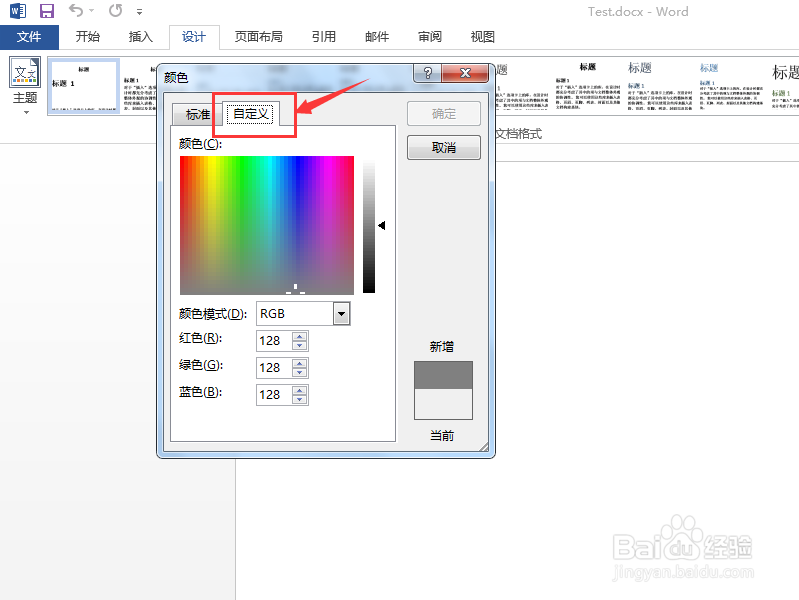Redo the last action

[116, 10]
